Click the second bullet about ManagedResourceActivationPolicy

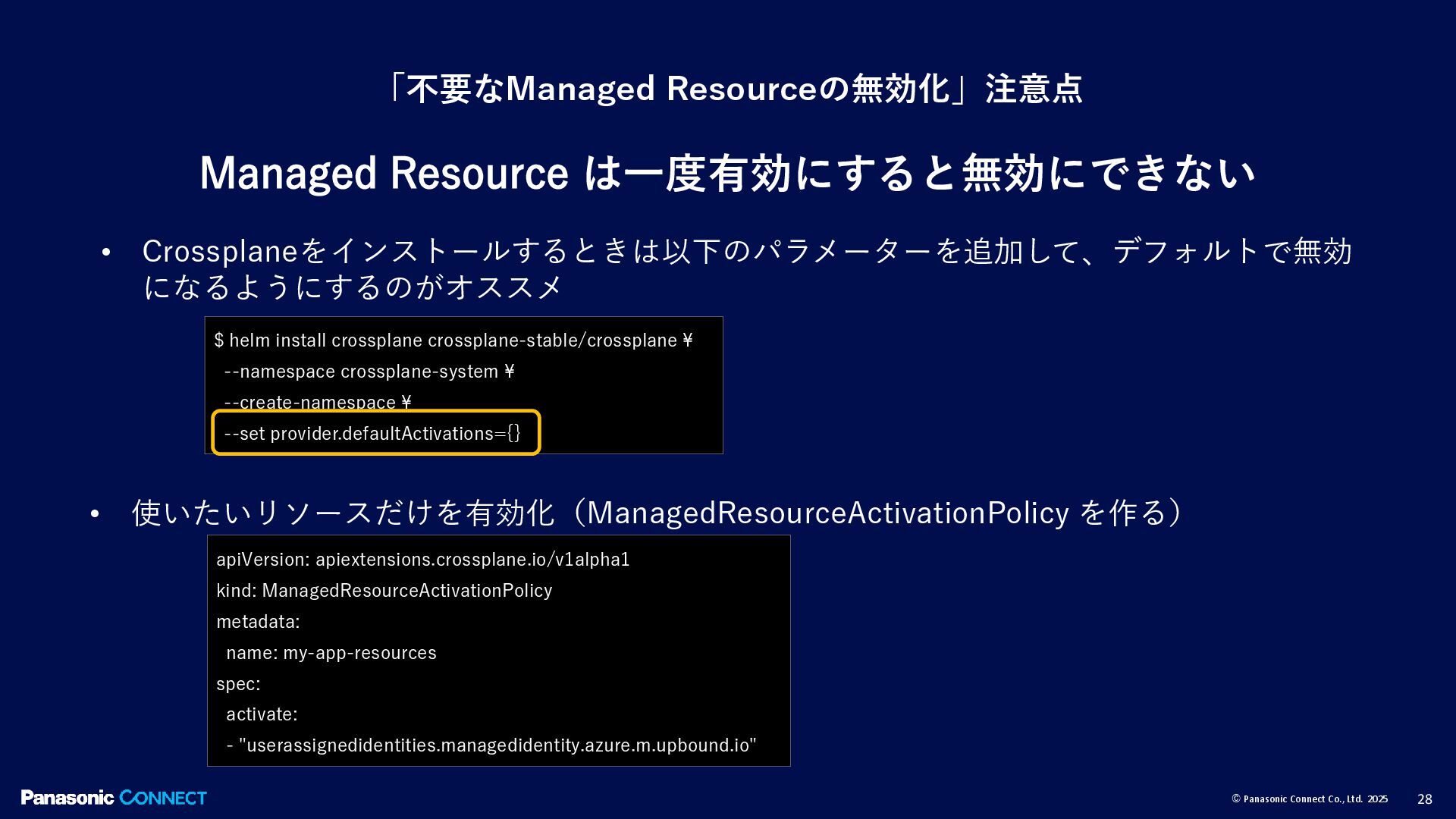point(656,513)
